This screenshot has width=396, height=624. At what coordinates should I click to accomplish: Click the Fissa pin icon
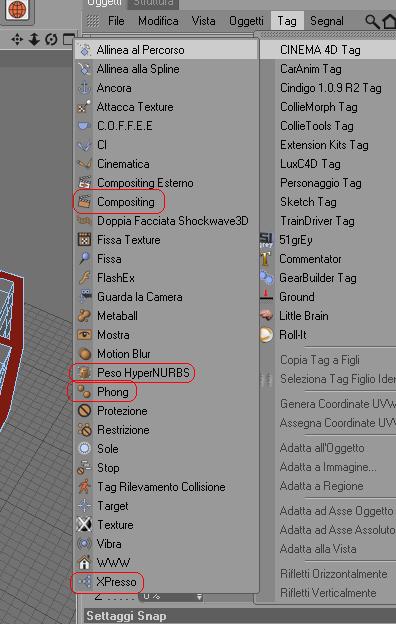[84, 259]
